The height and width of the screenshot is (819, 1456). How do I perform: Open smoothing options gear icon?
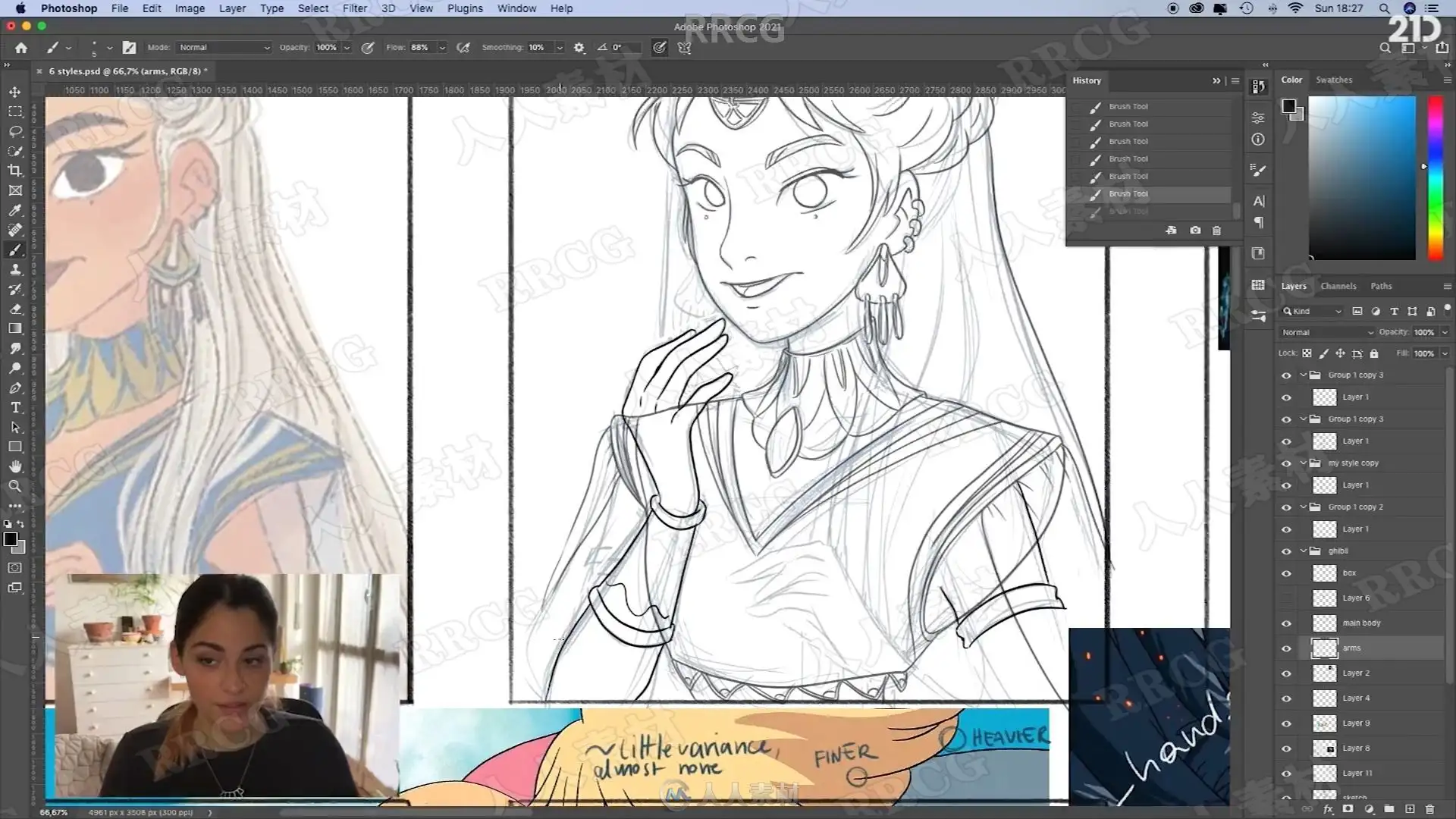[x=579, y=48]
